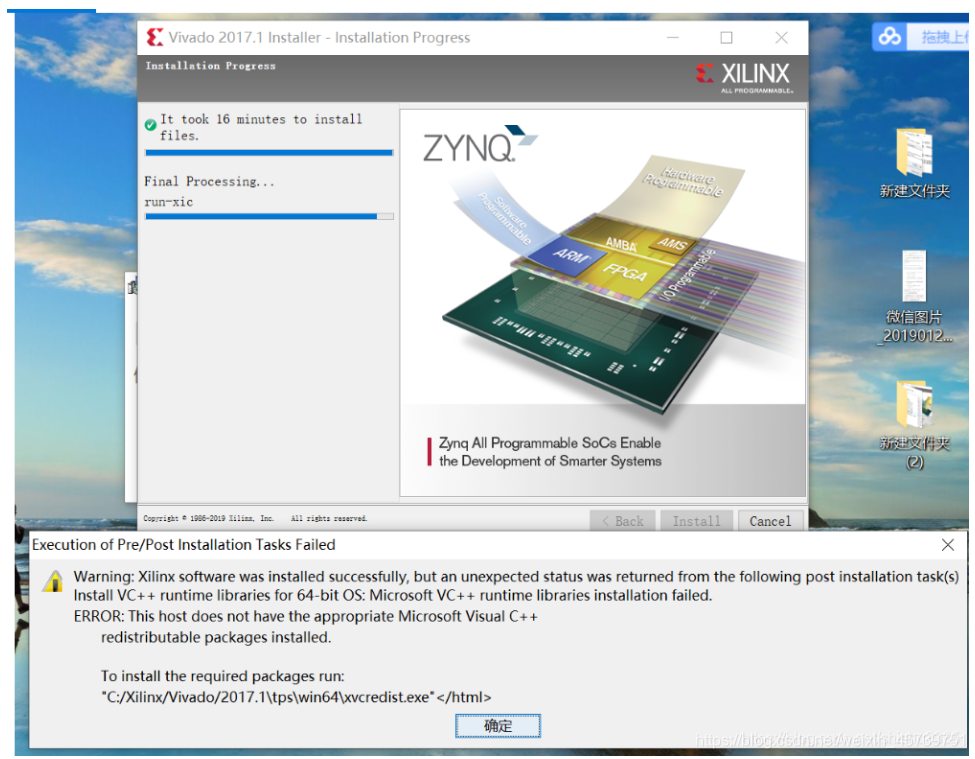This screenshot has height=759, width=975.
Task: Click the xvcredist.exe path text
Action: (x=296, y=697)
